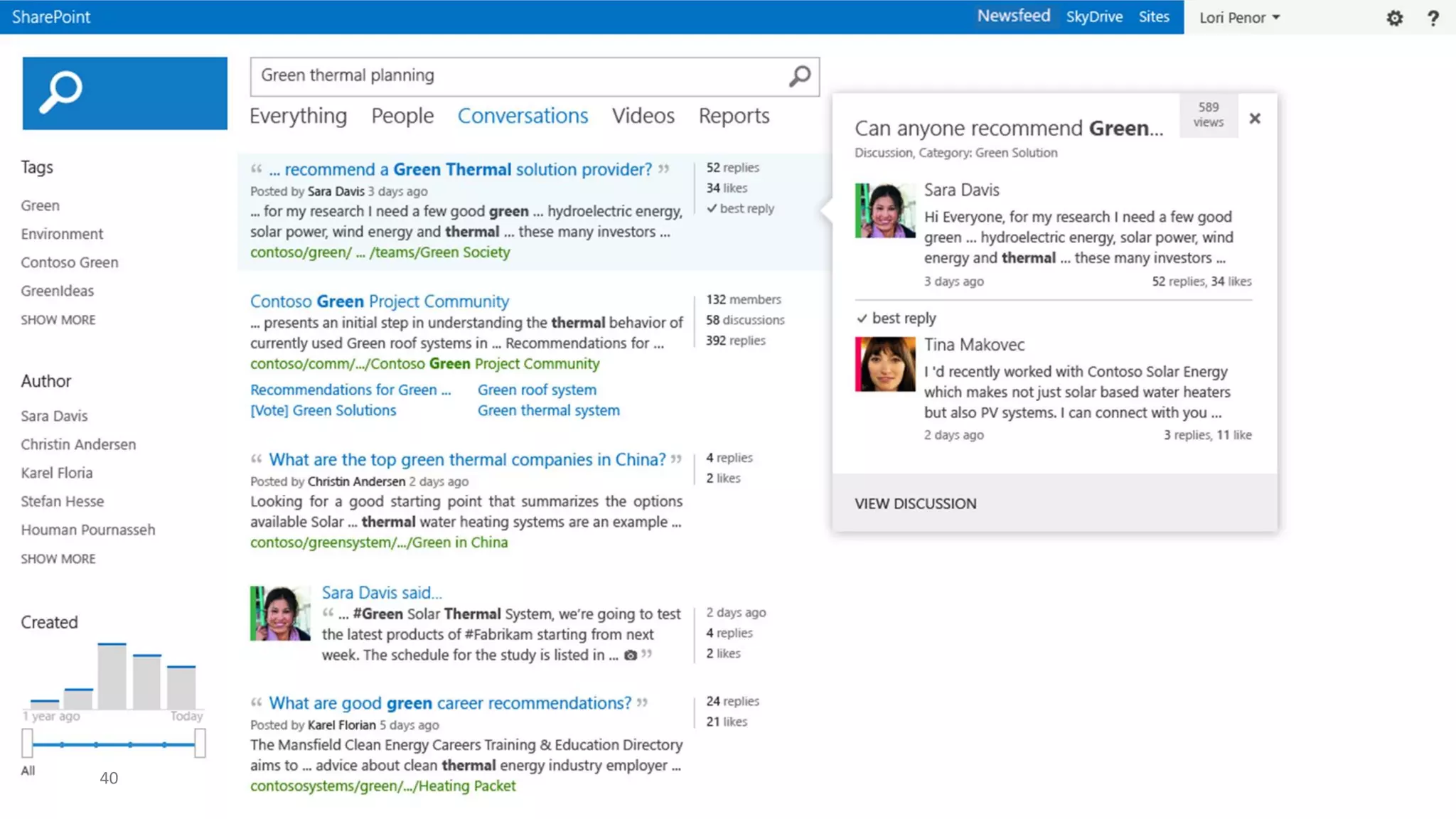
Task: Close the discussion preview panel
Action: pos(1255,118)
